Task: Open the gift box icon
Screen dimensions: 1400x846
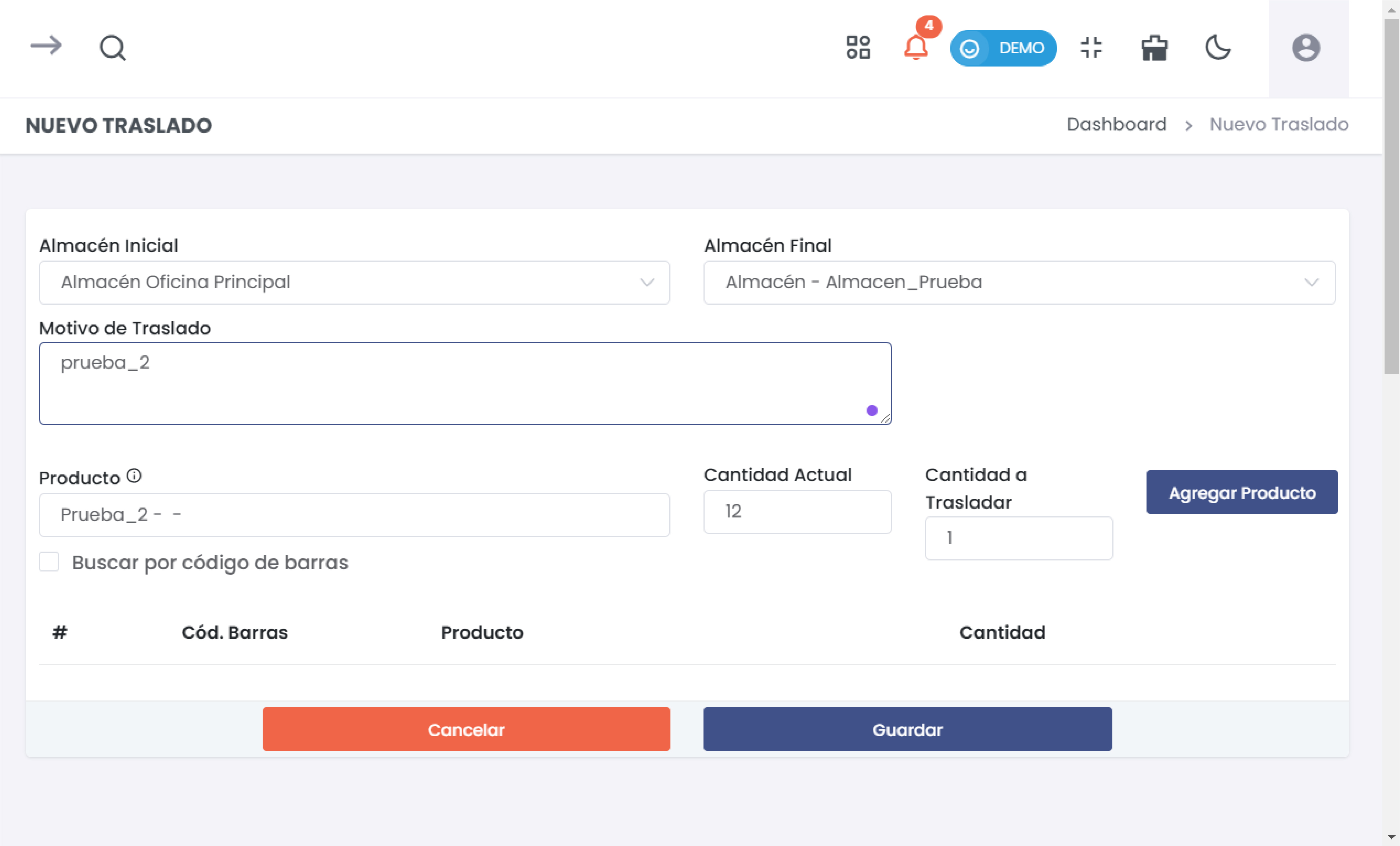Action: (x=1155, y=48)
